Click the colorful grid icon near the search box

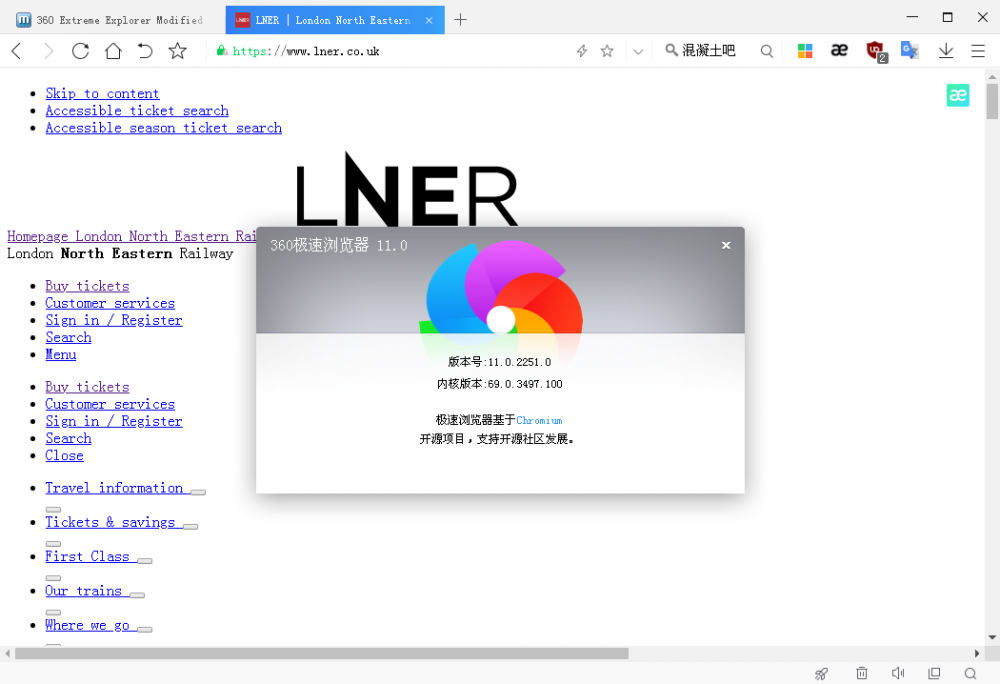[x=805, y=50]
